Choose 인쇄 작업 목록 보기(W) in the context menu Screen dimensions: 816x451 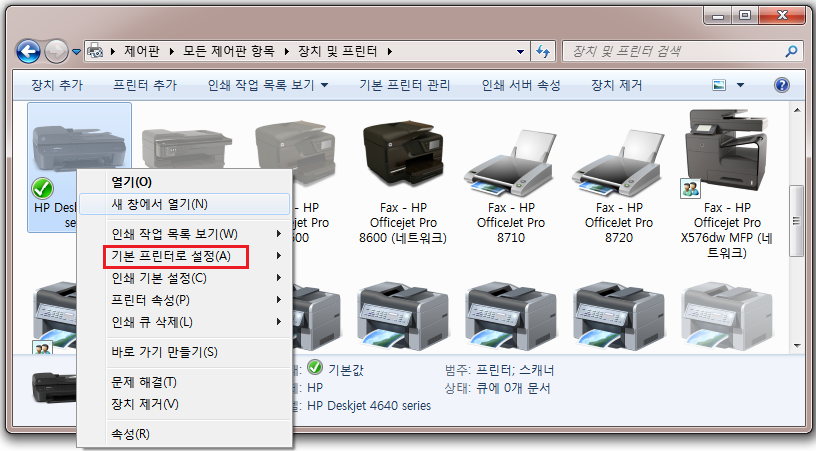click(184, 234)
